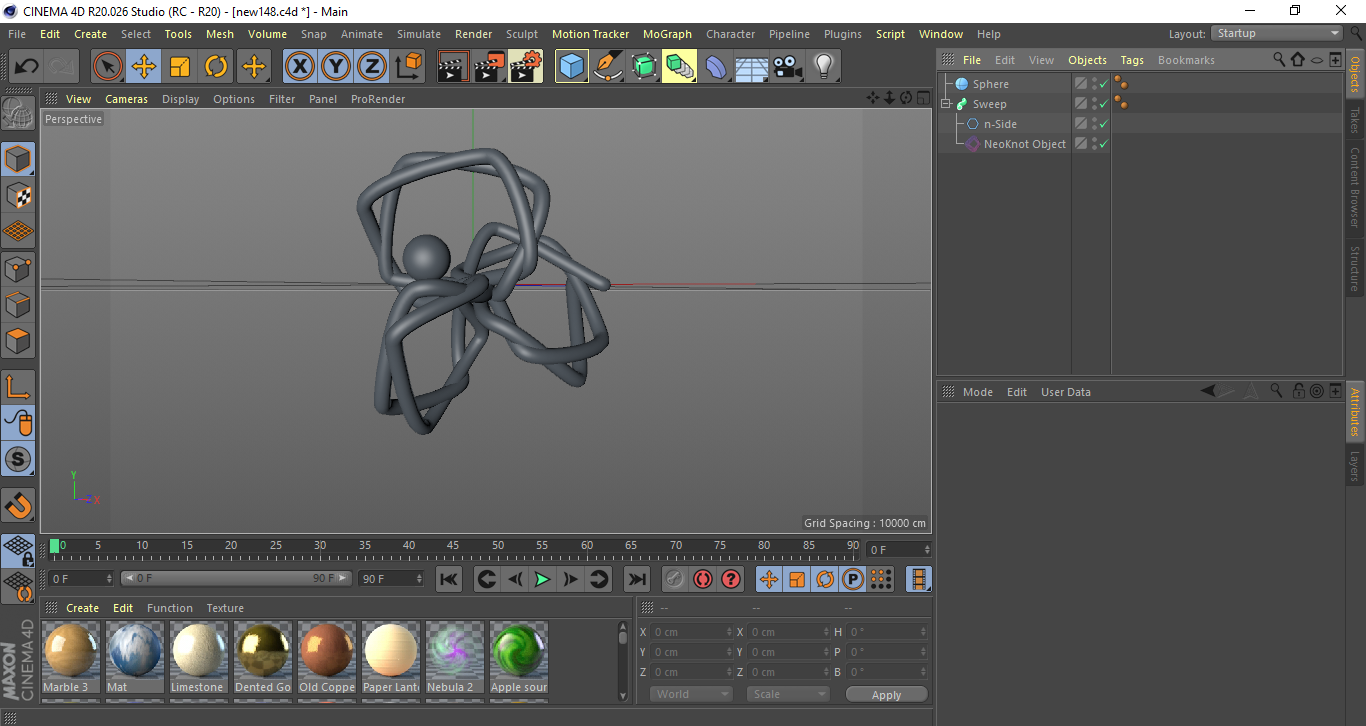Toggle X axis lock
This screenshot has width=1366, height=726.
click(x=299, y=67)
